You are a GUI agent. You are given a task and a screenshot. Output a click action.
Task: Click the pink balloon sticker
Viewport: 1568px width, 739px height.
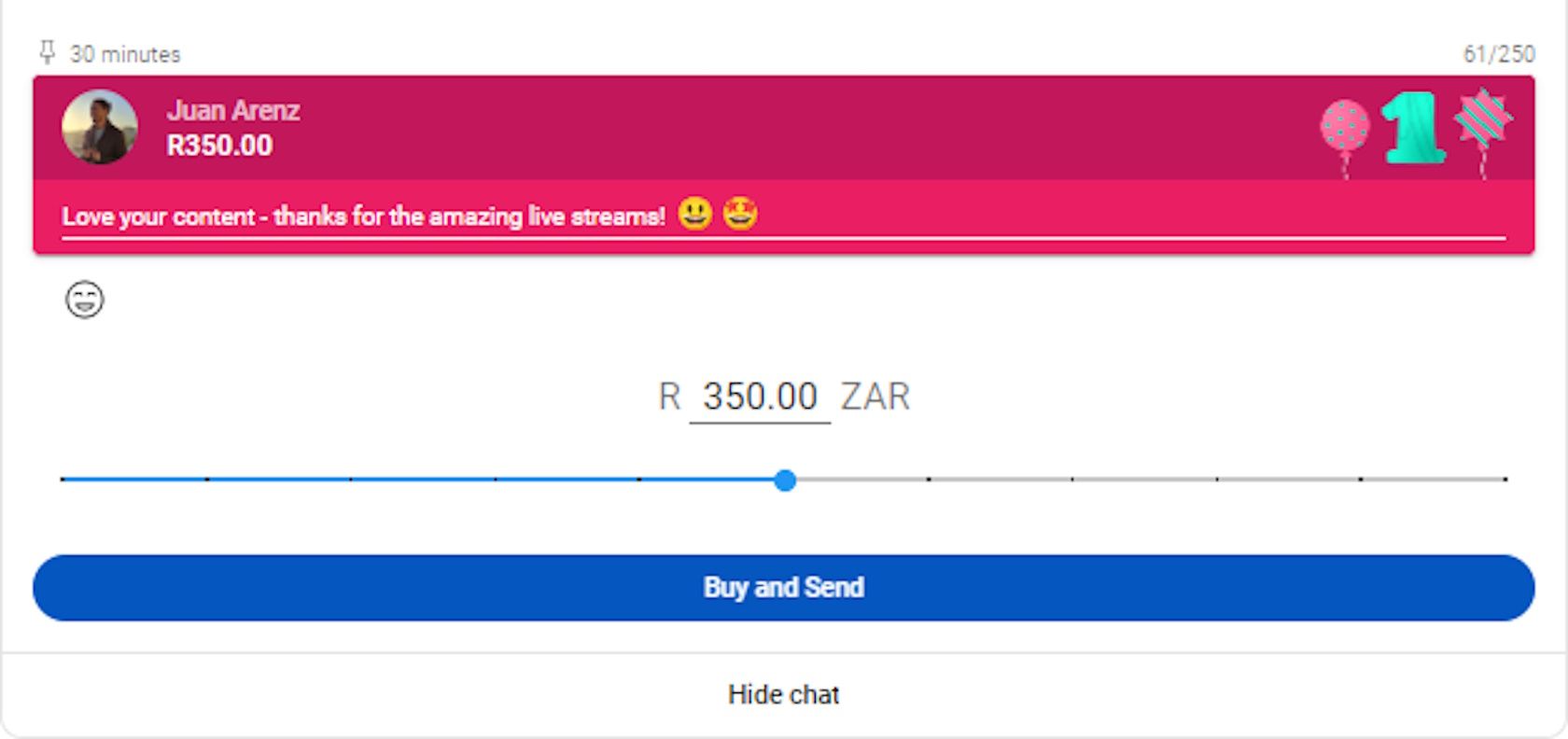(x=1345, y=129)
